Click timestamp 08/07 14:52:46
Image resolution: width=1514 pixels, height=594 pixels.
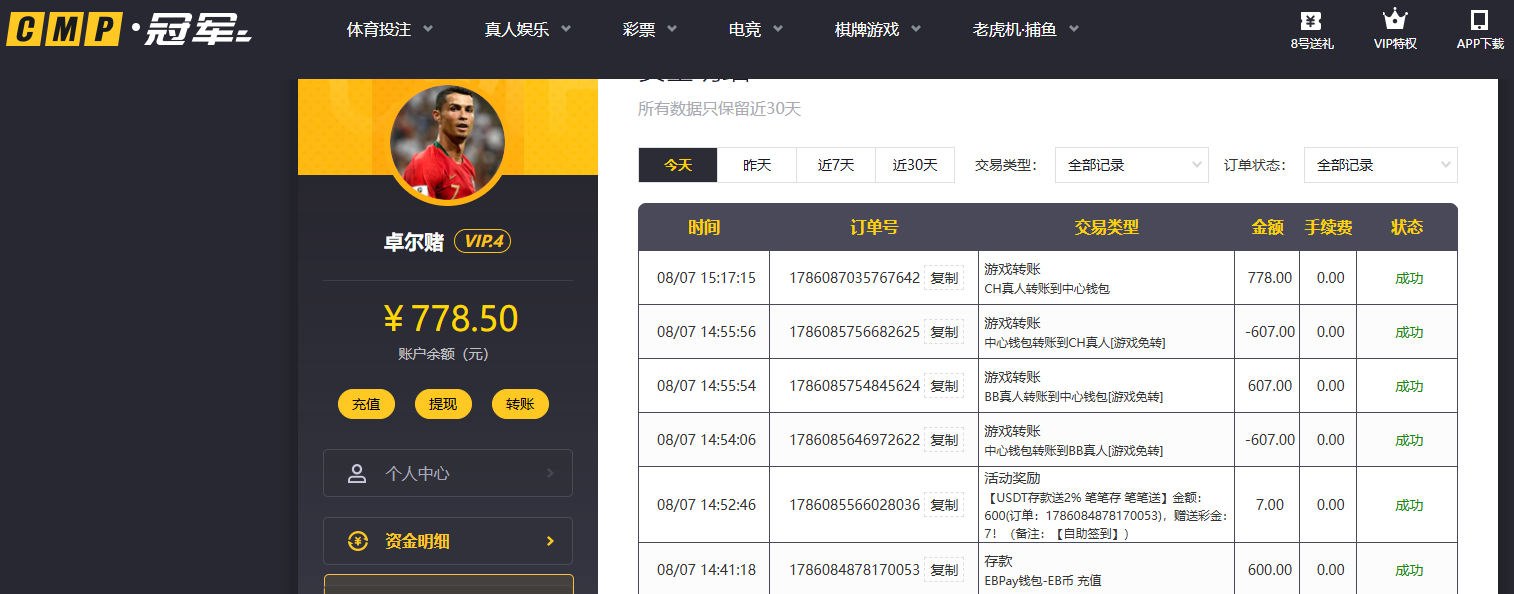point(706,505)
